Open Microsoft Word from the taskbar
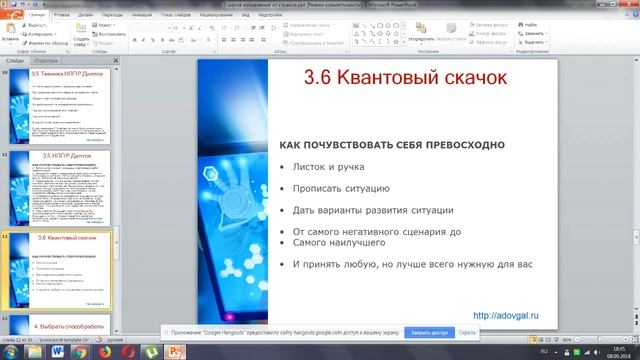Viewport: 640px width, 360px height. [x=58, y=352]
